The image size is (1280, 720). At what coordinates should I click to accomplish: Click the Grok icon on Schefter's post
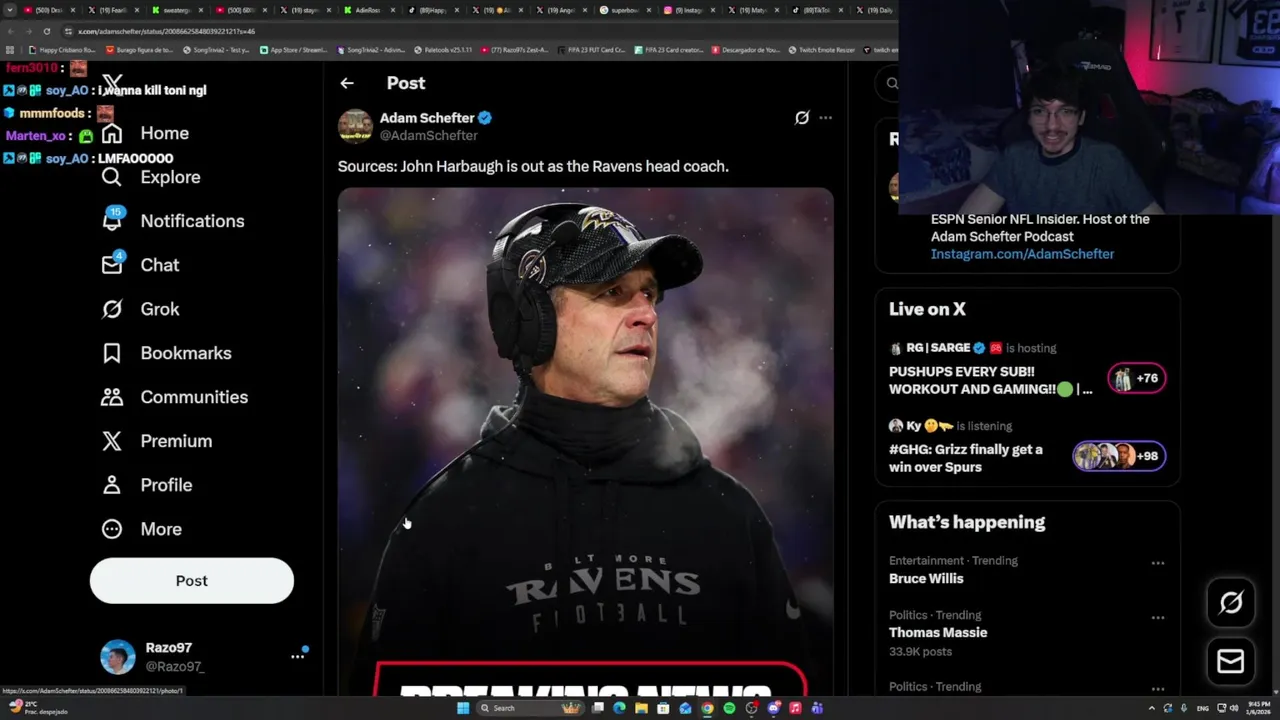(x=801, y=118)
